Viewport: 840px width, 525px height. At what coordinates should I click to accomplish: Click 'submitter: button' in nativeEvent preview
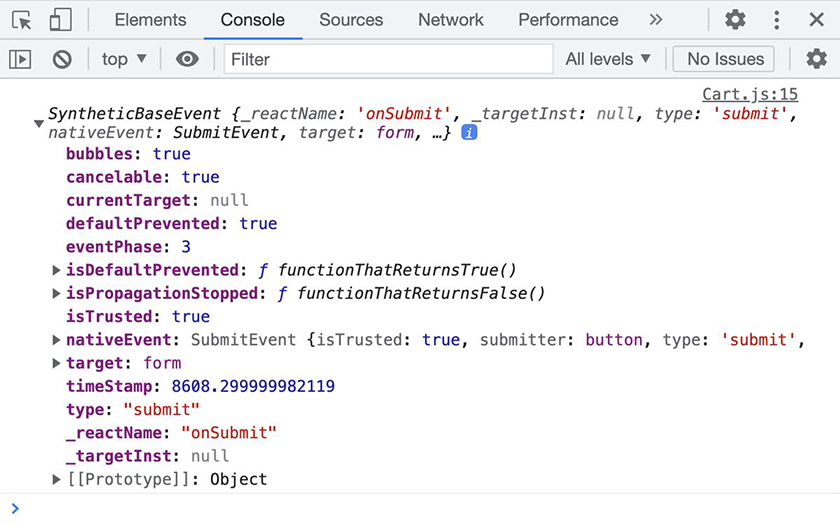click(561, 340)
